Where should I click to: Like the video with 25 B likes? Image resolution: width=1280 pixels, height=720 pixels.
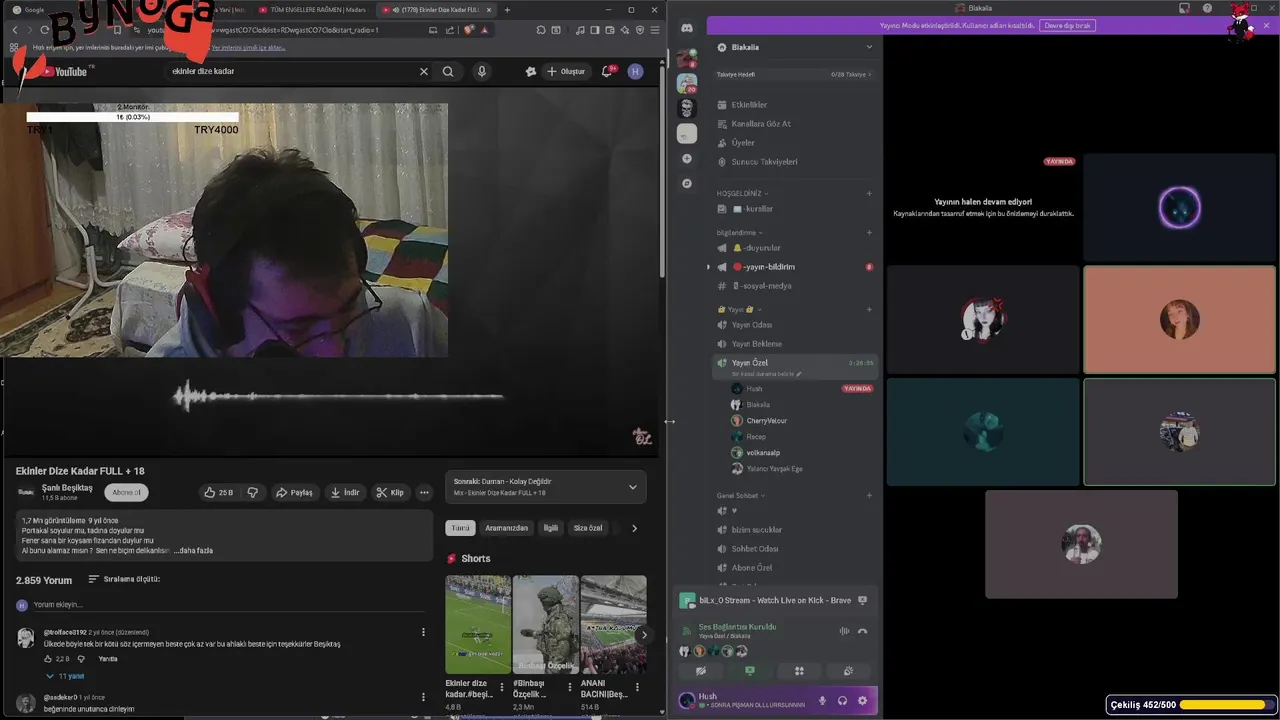218,492
